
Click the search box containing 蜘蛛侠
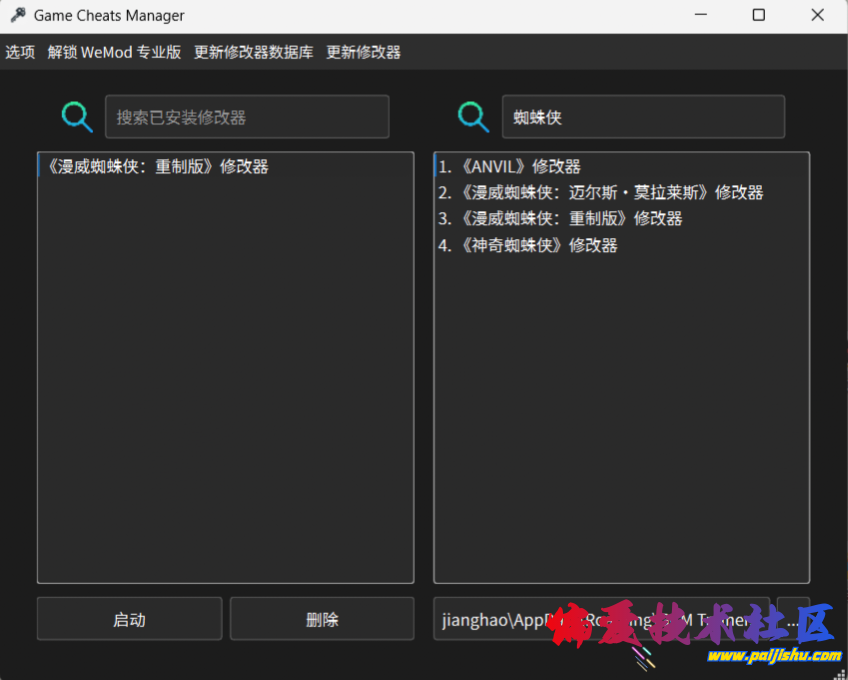pos(643,117)
